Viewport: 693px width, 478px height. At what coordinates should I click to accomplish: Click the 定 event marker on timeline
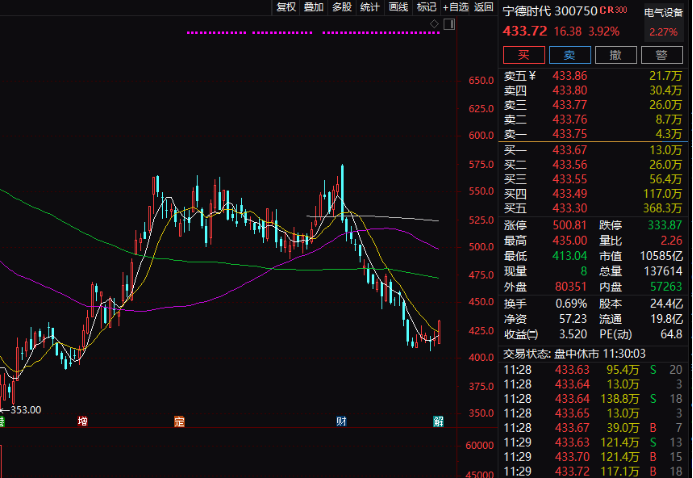pos(179,422)
